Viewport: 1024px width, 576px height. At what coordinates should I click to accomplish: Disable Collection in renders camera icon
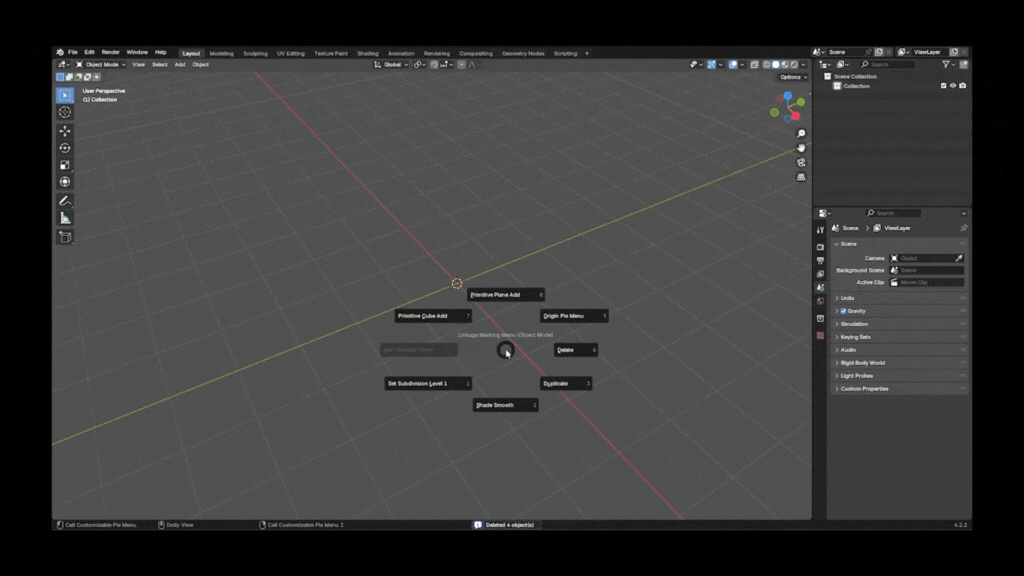tap(963, 86)
